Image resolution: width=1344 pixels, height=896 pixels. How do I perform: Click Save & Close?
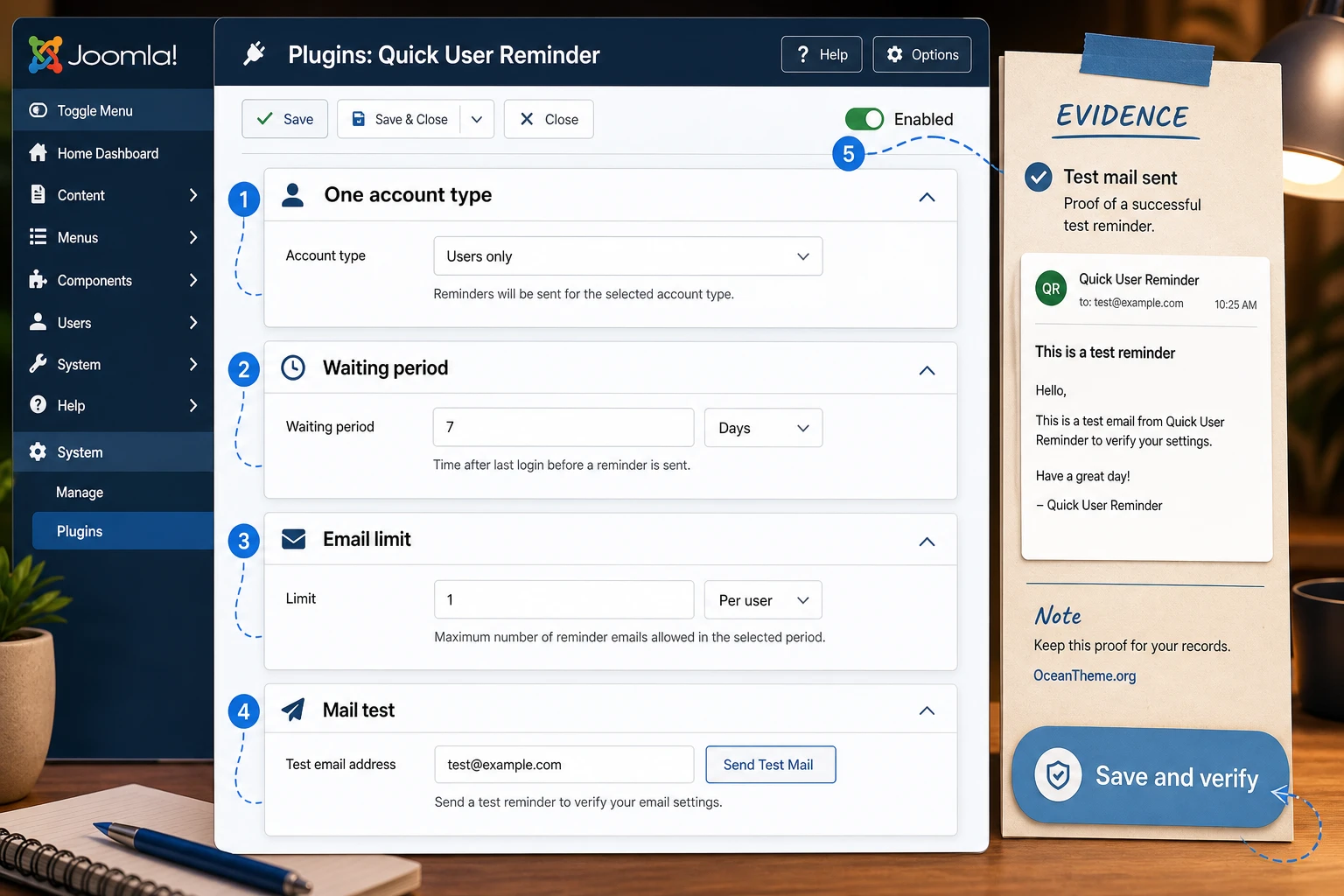click(x=398, y=119)
